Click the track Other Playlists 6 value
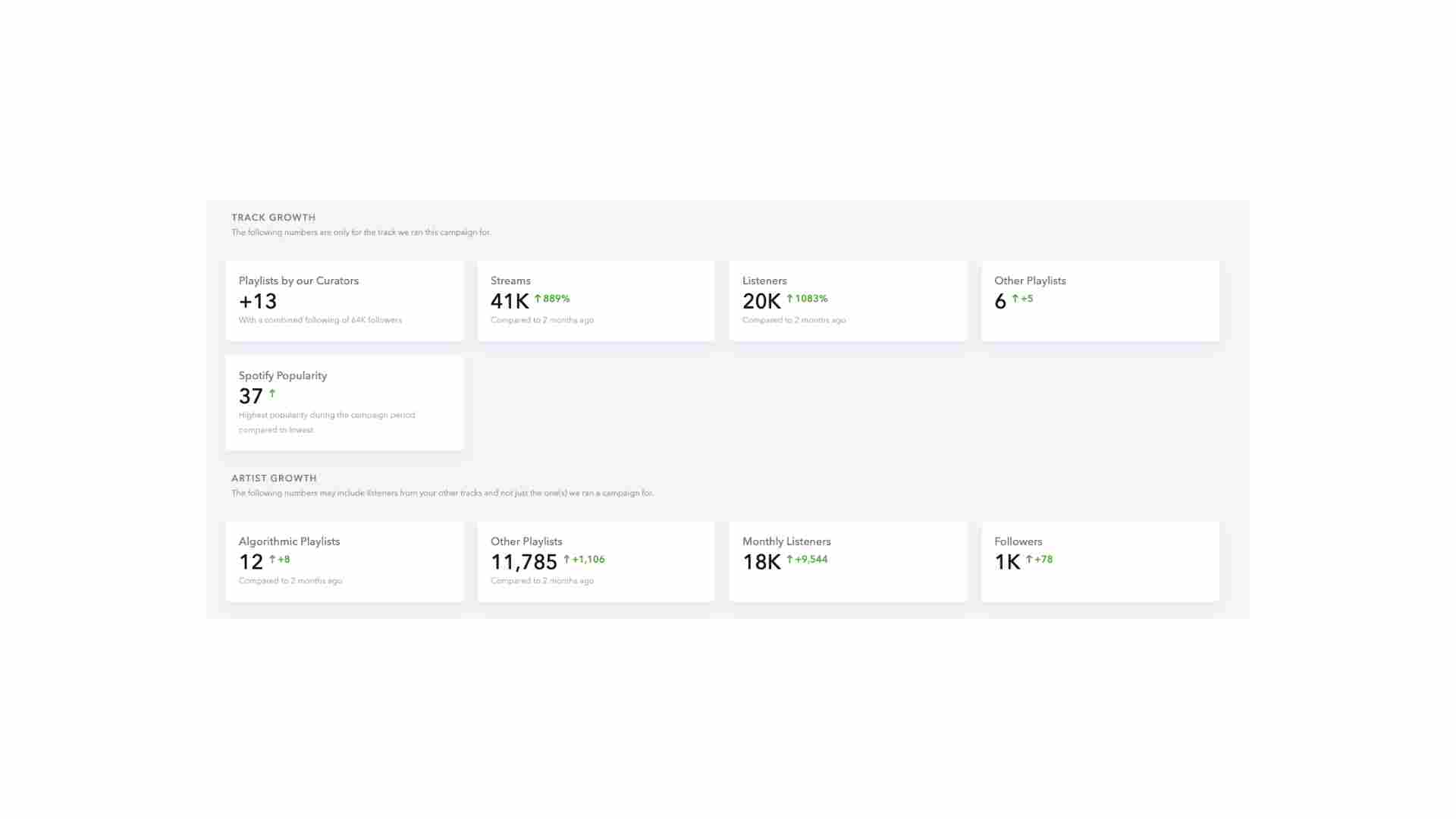Screen dimensions: 1456x819 [1000, 302]
